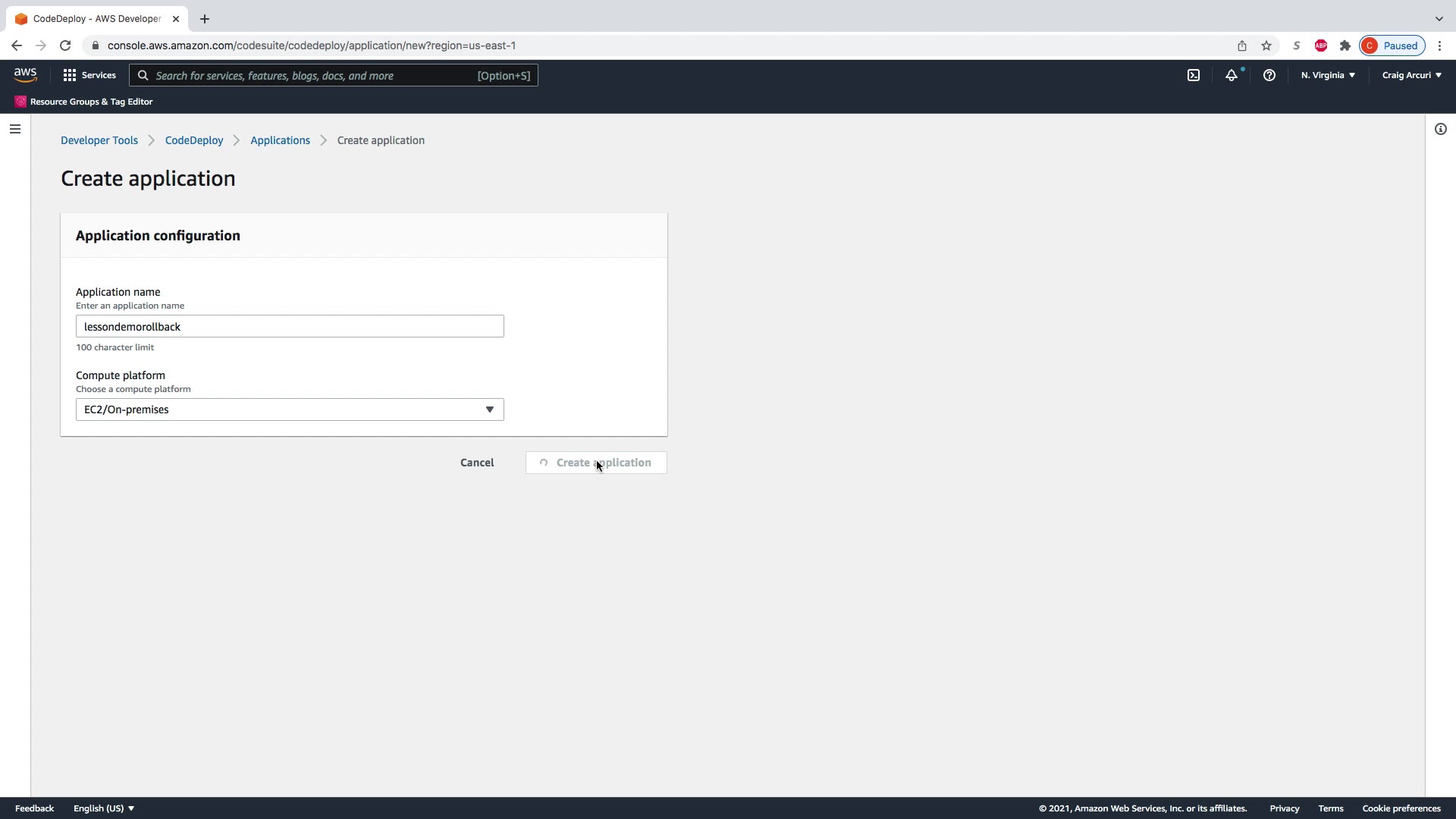Click the Application name input field
Image resolution: width=1456 pixels, height=819 pixels.
tap(290, 327)
